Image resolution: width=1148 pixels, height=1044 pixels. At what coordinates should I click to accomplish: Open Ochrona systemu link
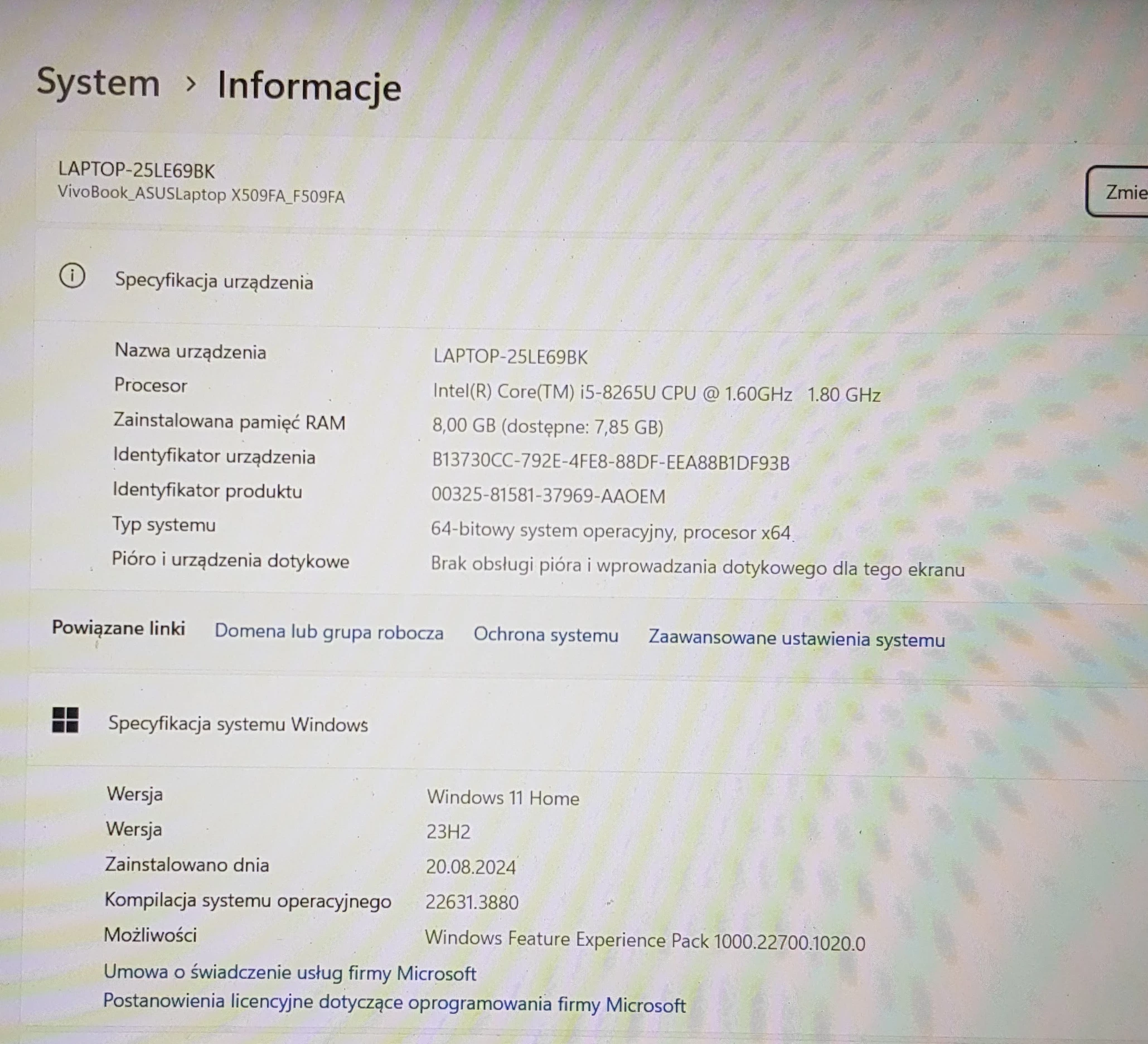[545, 635]
